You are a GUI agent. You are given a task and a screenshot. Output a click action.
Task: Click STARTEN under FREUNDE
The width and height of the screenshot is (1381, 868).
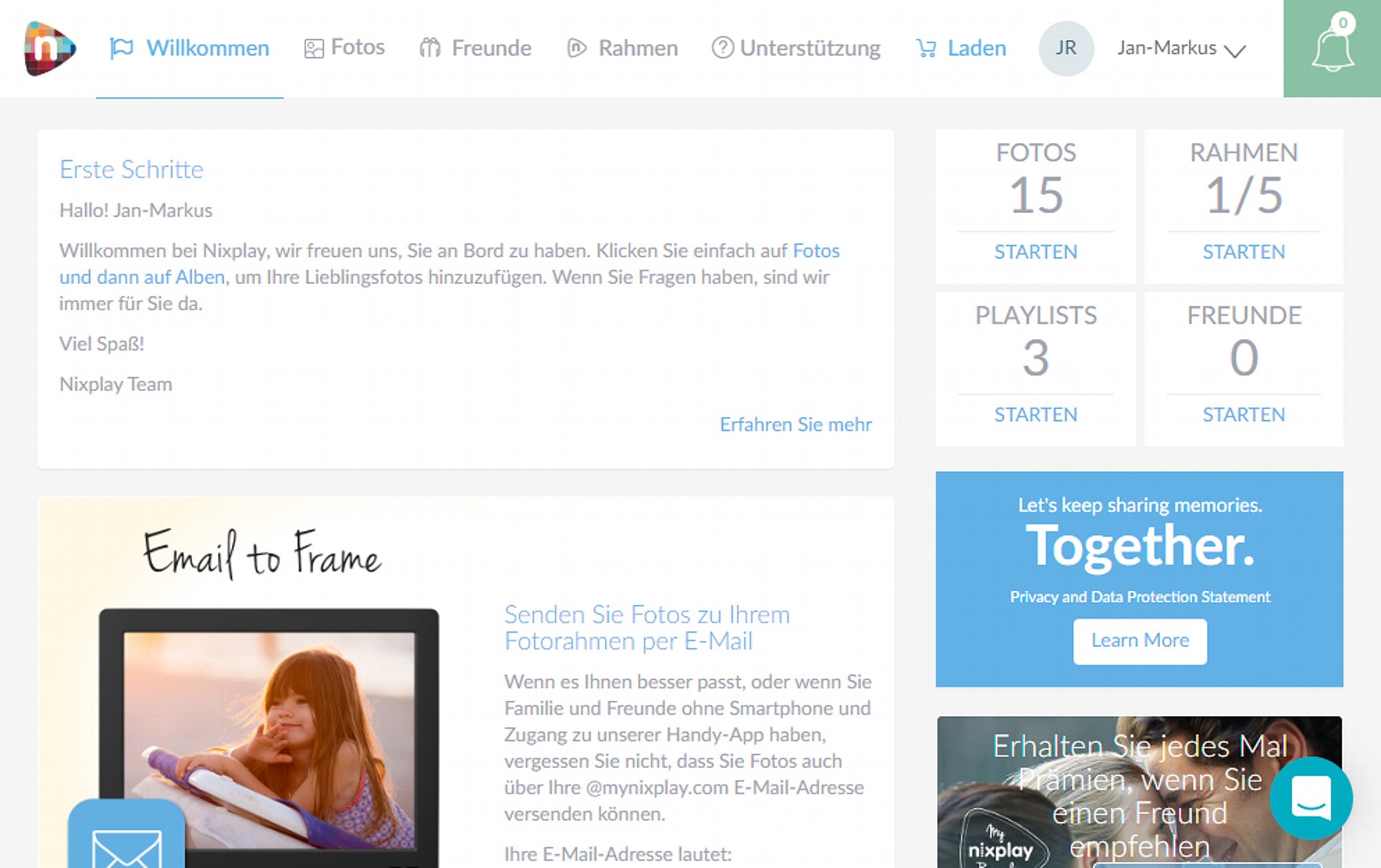[x=1244, y=415]
